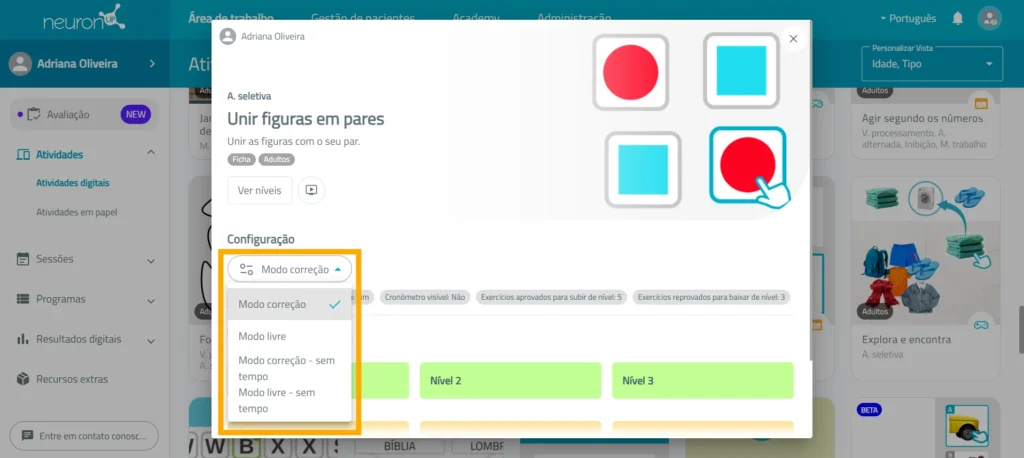Click the Atividades book icon
The image size is (1024, 458).
[x=23, y=155]
